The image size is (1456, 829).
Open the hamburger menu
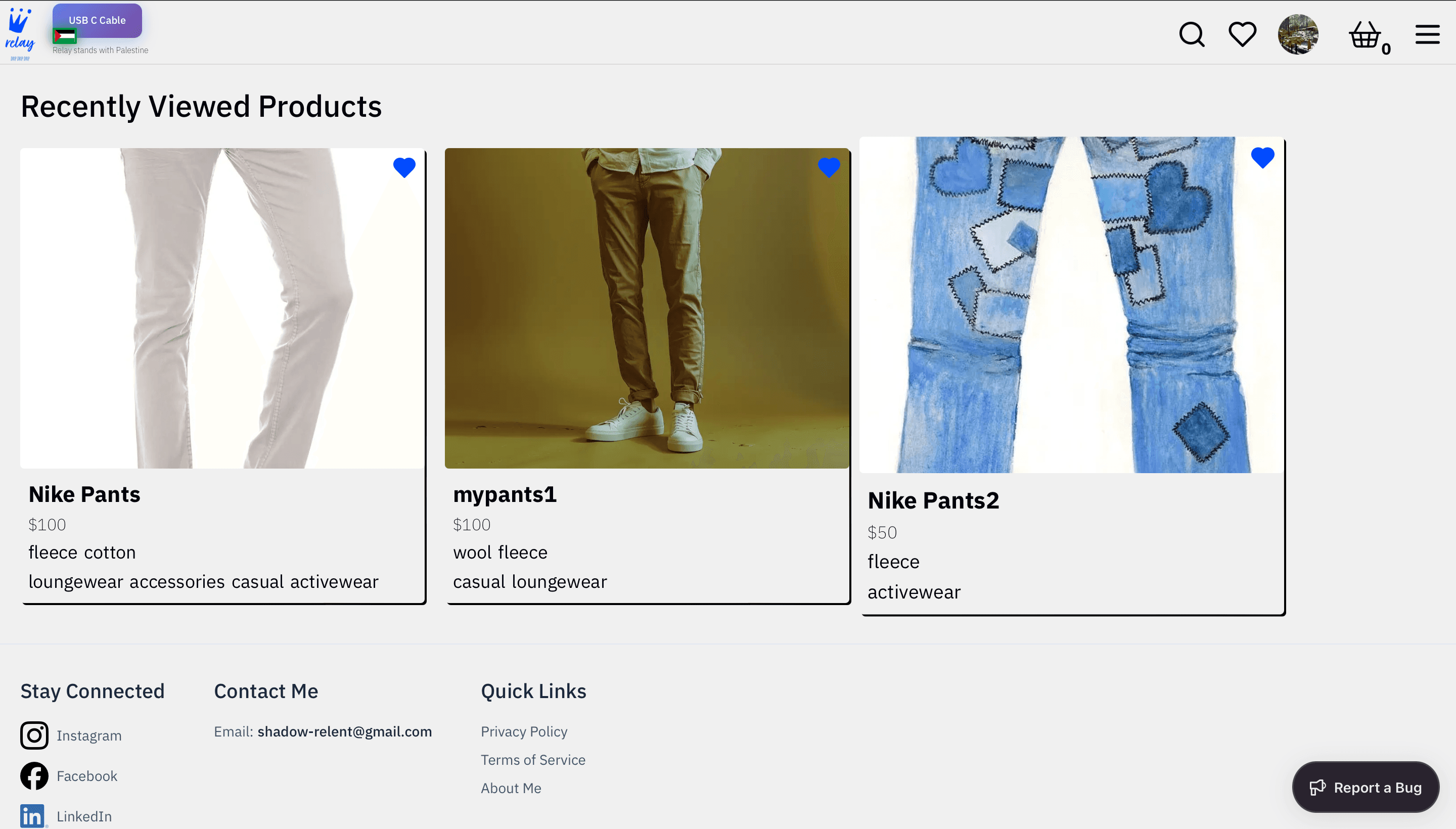tap(1427, 34)
